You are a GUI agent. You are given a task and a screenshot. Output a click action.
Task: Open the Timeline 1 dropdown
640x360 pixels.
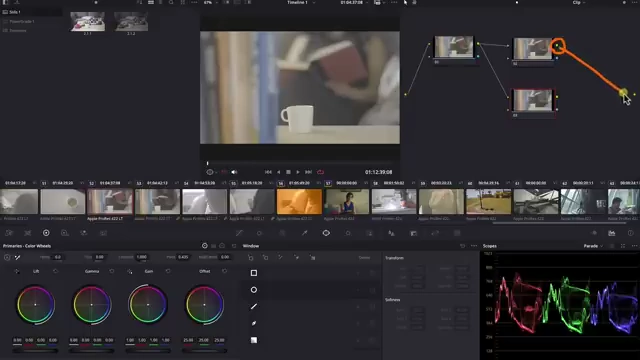pyautogui.click(x=301, y=2)
